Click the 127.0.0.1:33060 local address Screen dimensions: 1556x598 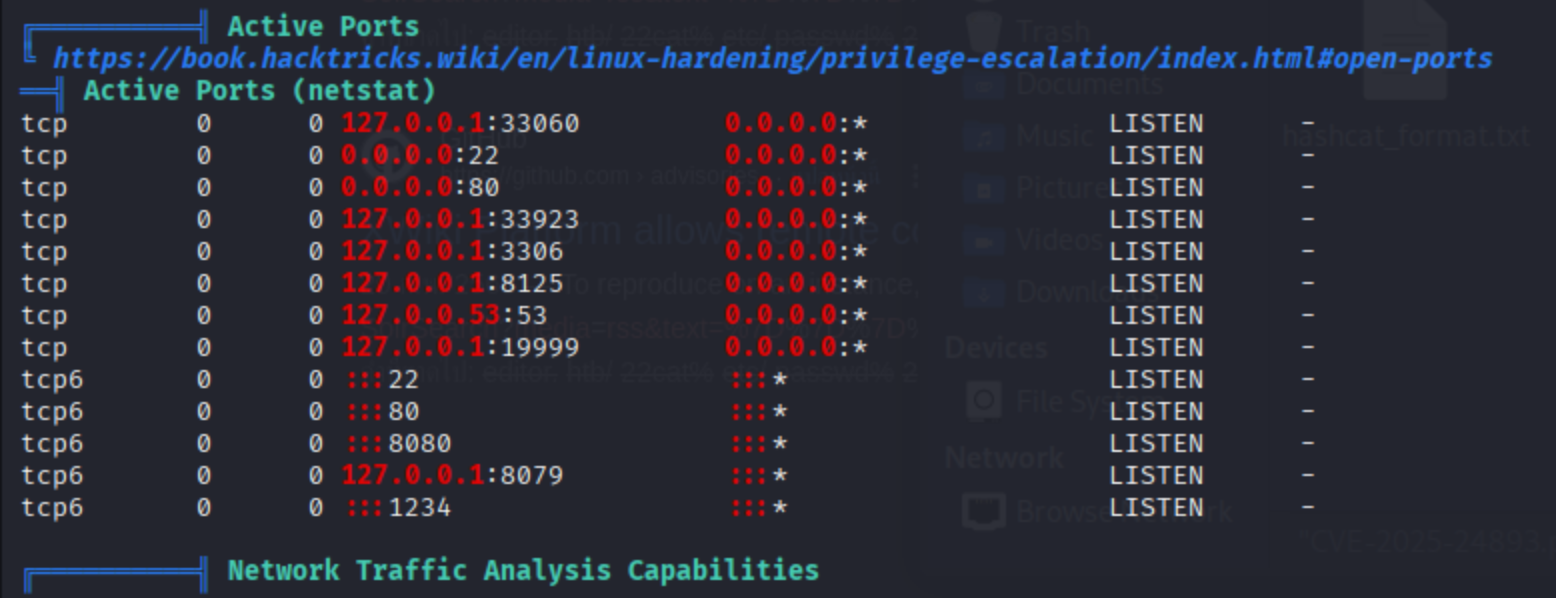coord(460,124)
